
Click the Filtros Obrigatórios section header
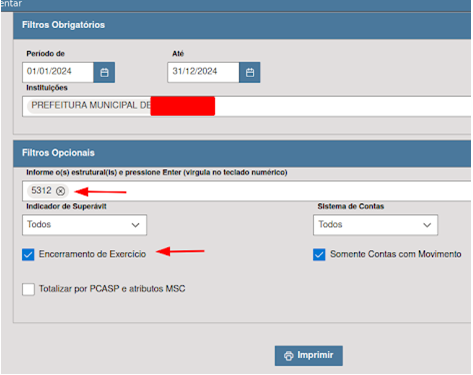[242, 25]
